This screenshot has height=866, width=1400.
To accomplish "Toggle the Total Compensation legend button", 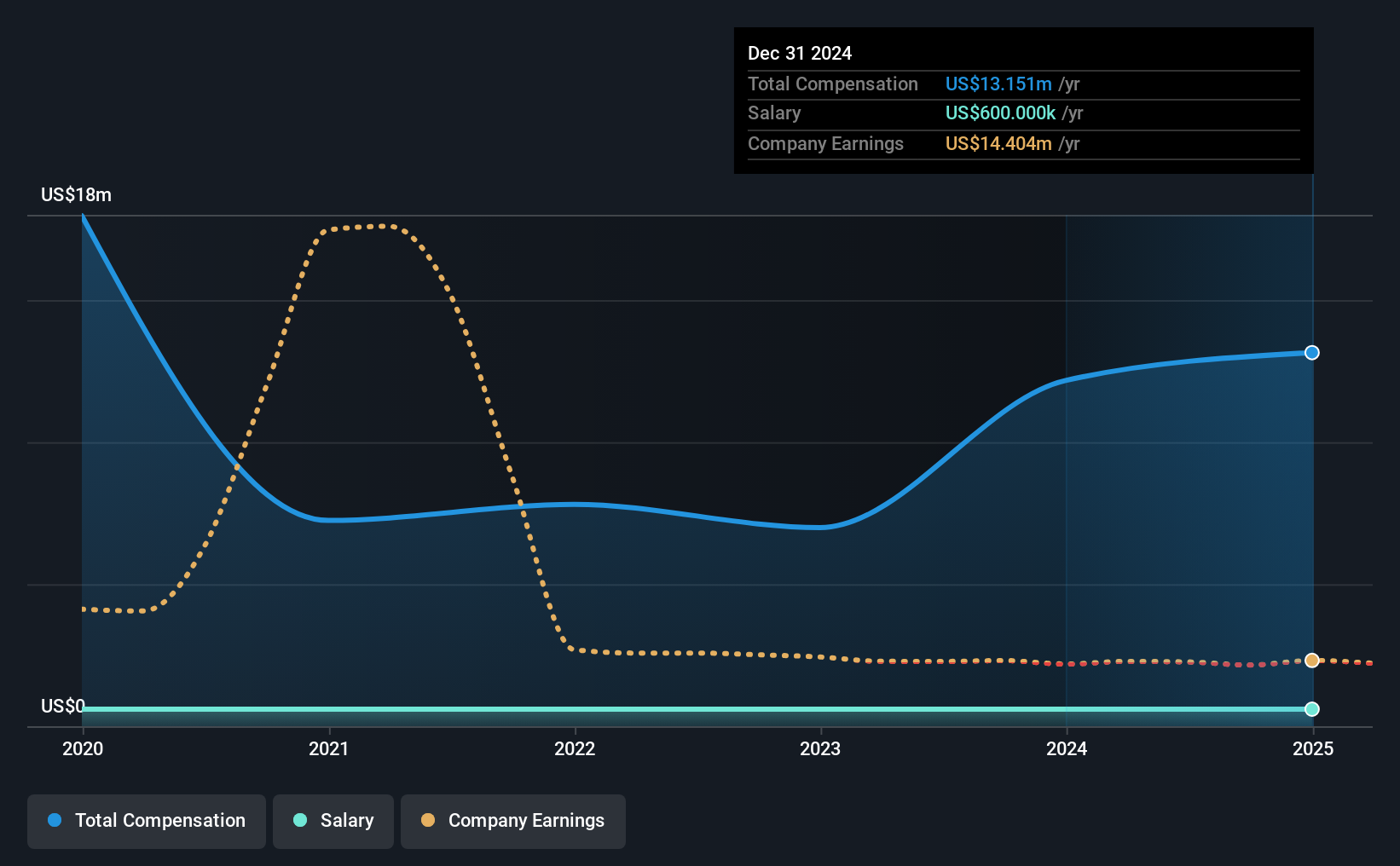I will pos(147,821).
